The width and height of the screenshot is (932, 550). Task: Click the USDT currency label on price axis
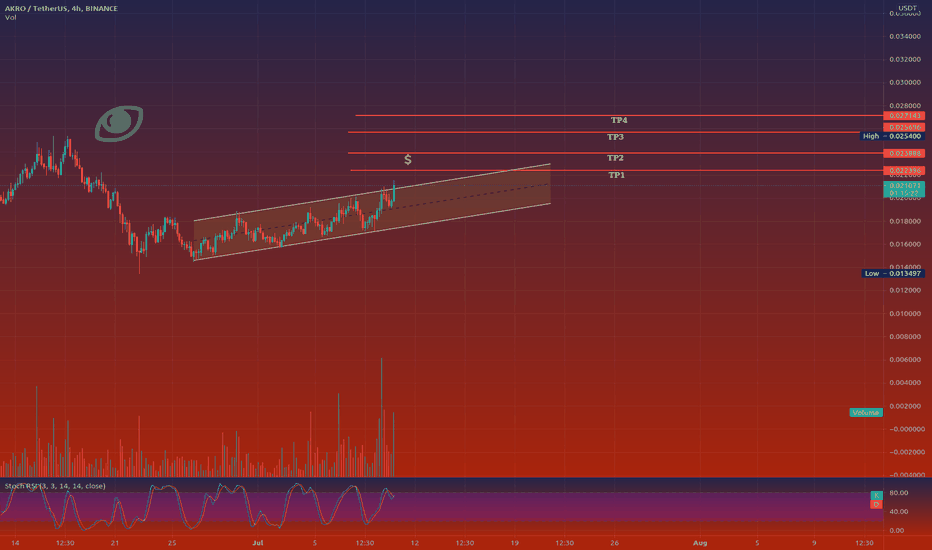click(x=907, y=8)
